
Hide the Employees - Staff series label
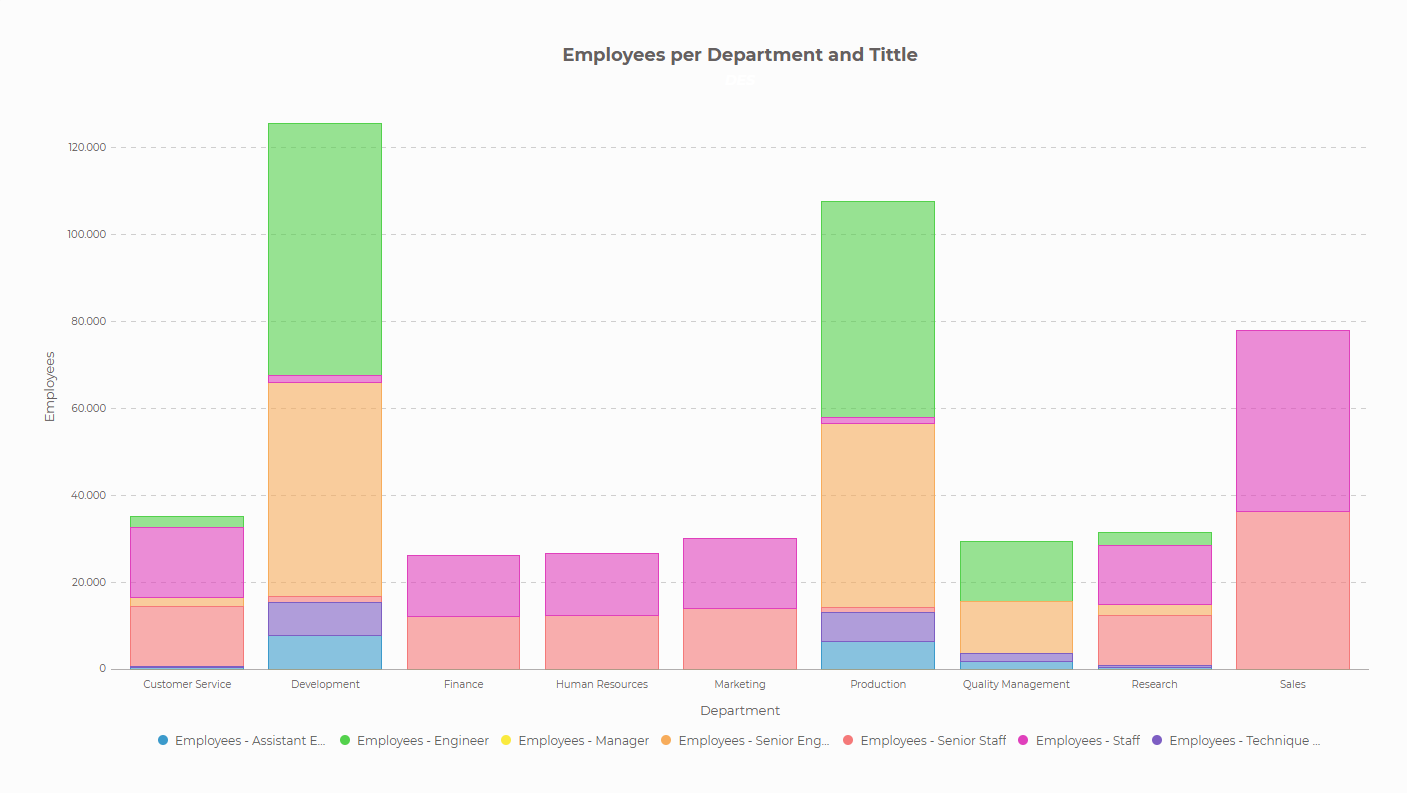coord(1087,741)
